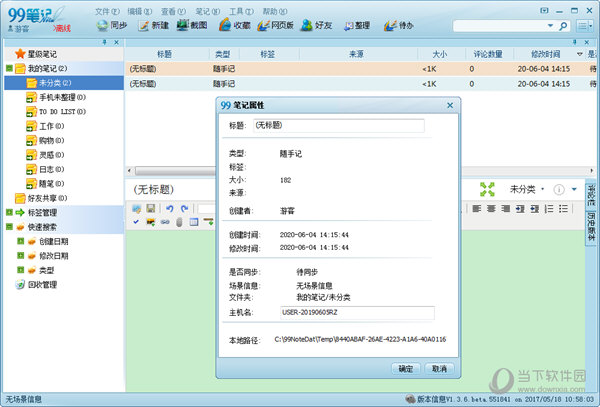Open the 文件 menu

107,11
